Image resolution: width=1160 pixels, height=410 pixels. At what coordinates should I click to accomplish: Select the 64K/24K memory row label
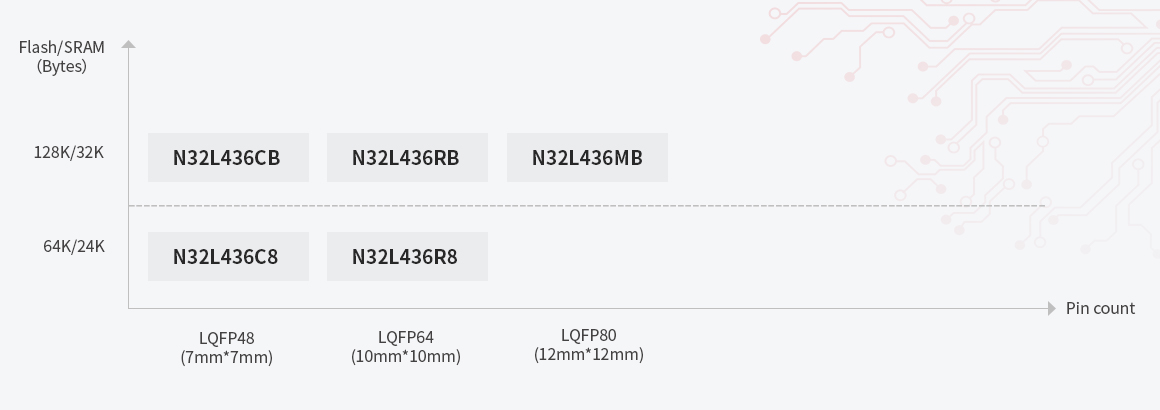pos(74,246)
